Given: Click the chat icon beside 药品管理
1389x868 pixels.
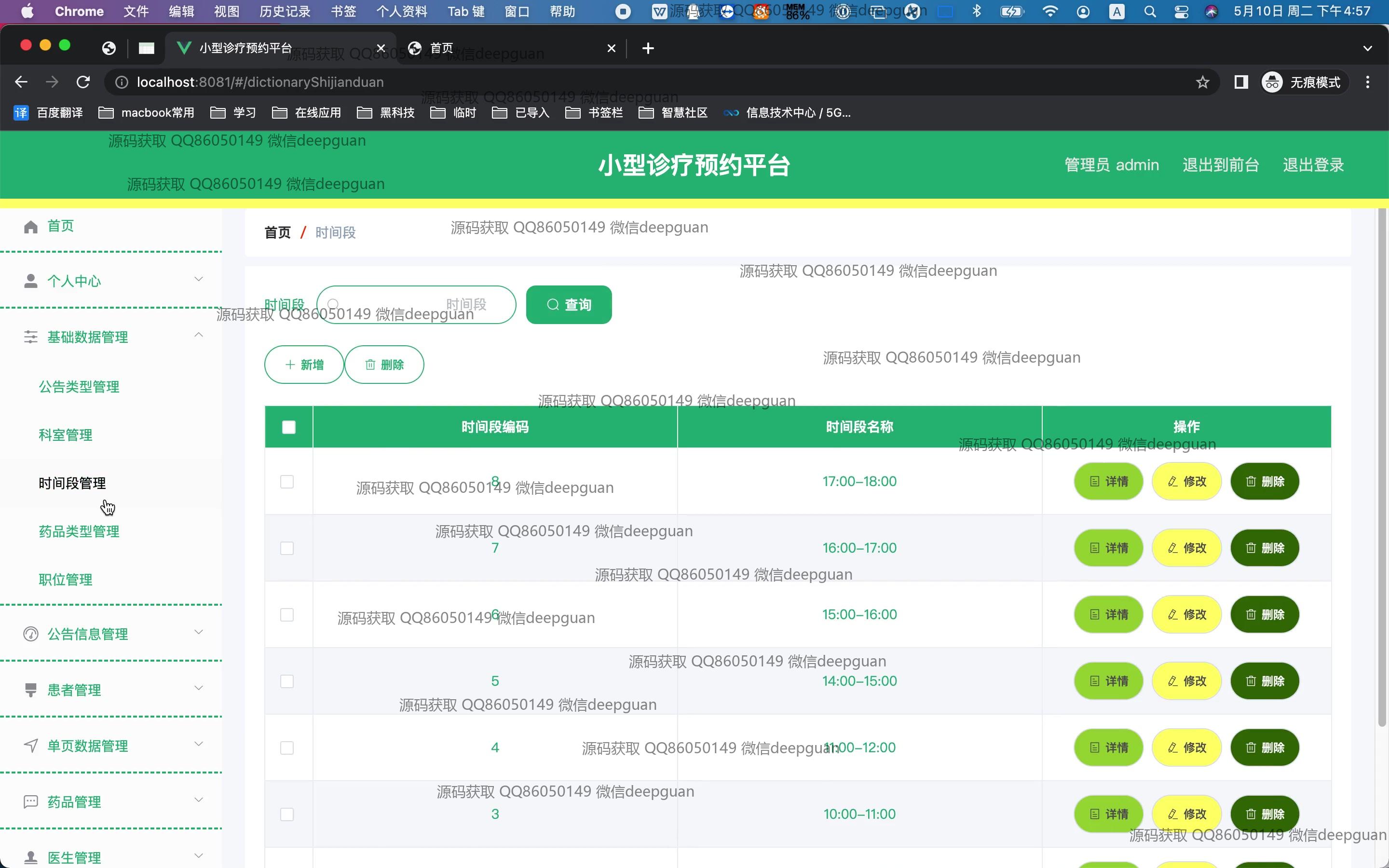Looking at the screenshot, I should 31,802.
